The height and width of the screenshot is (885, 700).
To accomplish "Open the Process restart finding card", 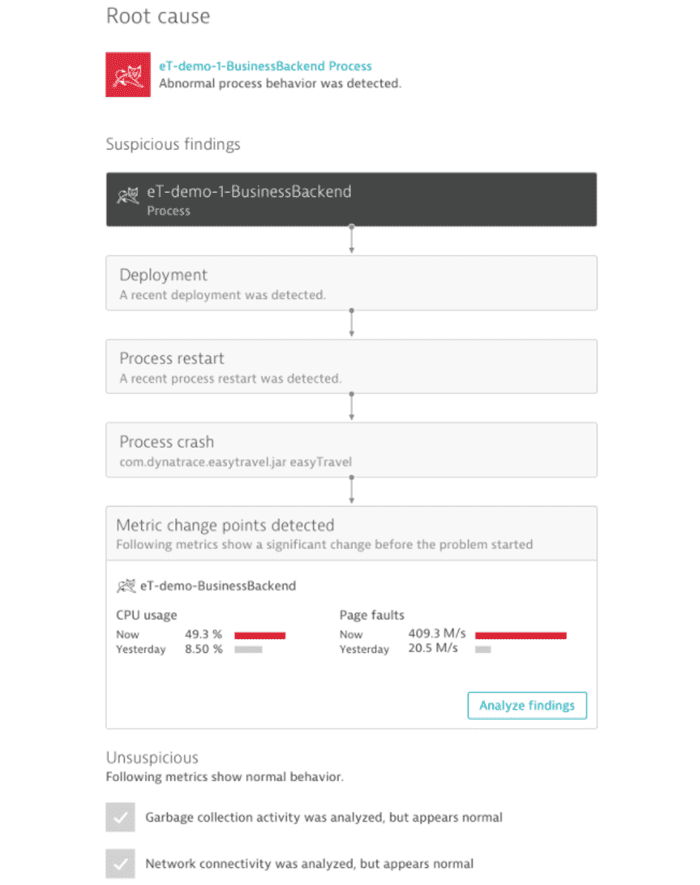I will coord(351,366).
